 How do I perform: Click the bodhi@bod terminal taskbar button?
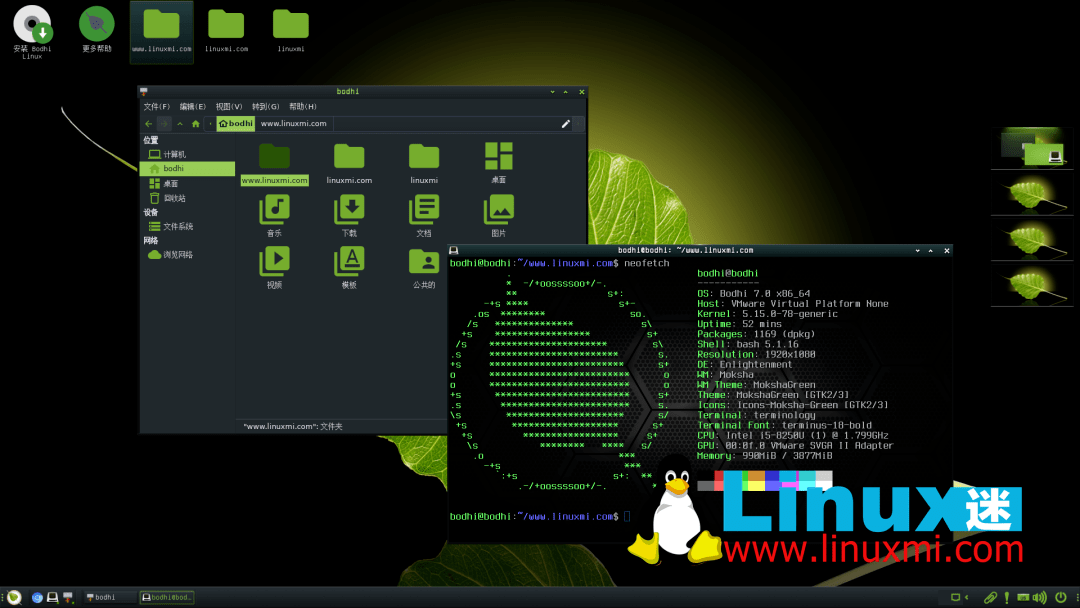[166, 597]
